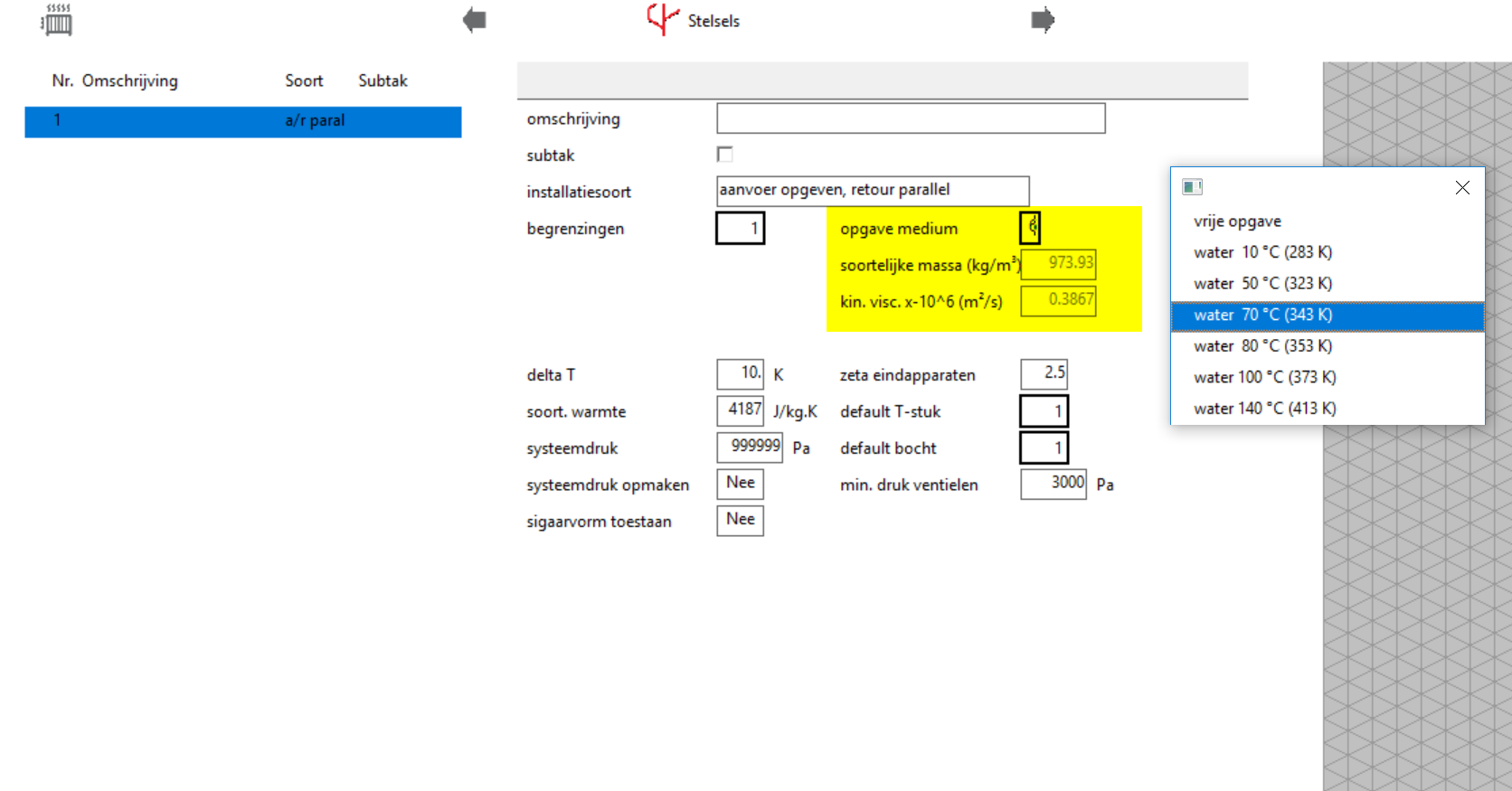The width and height of the screenshot is (1512, 791).
Task: Close the medium selection popup
Action: pyautogui.click(x=1462, y=187)
